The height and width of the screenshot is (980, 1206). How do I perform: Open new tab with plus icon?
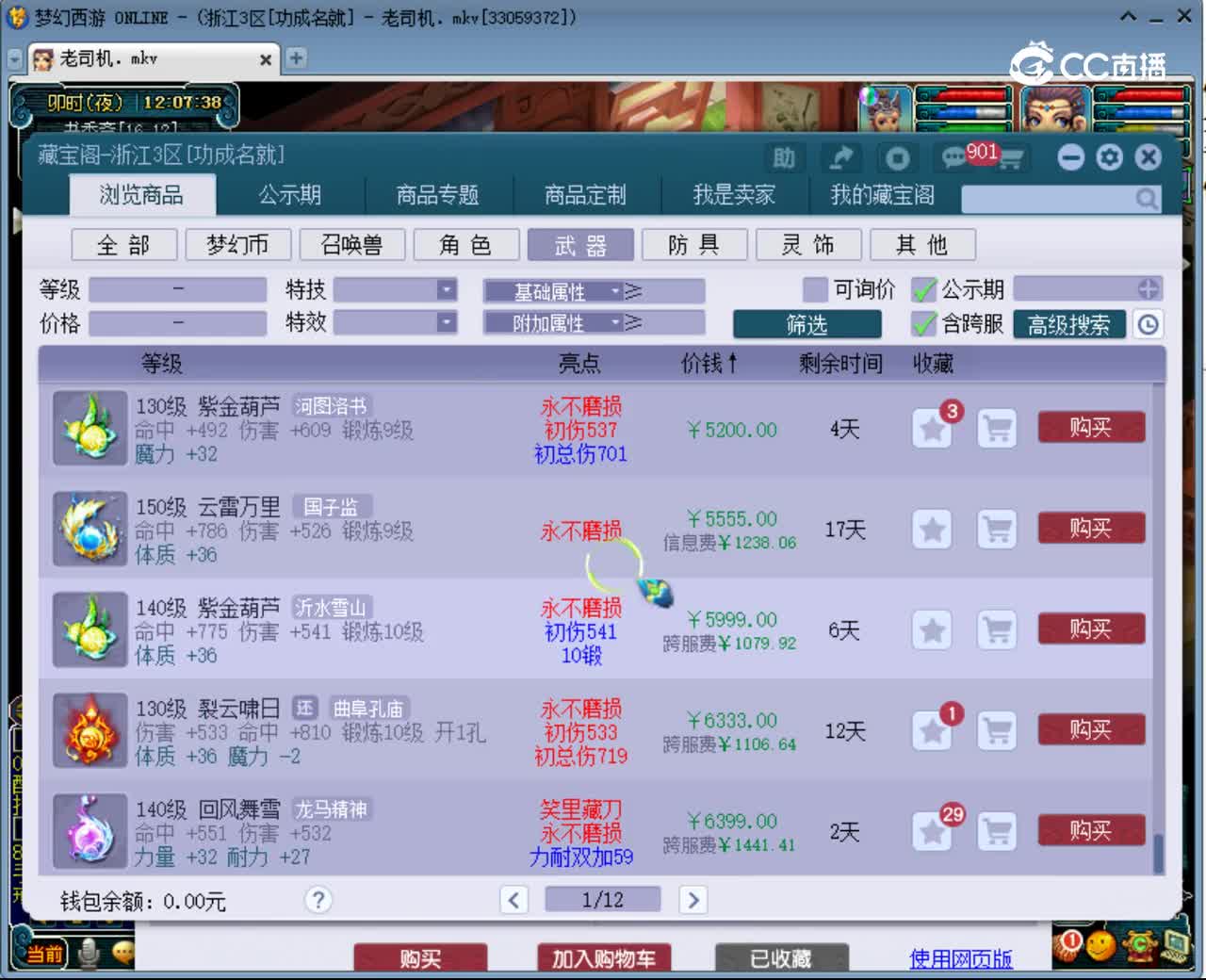tap(296, 58)
